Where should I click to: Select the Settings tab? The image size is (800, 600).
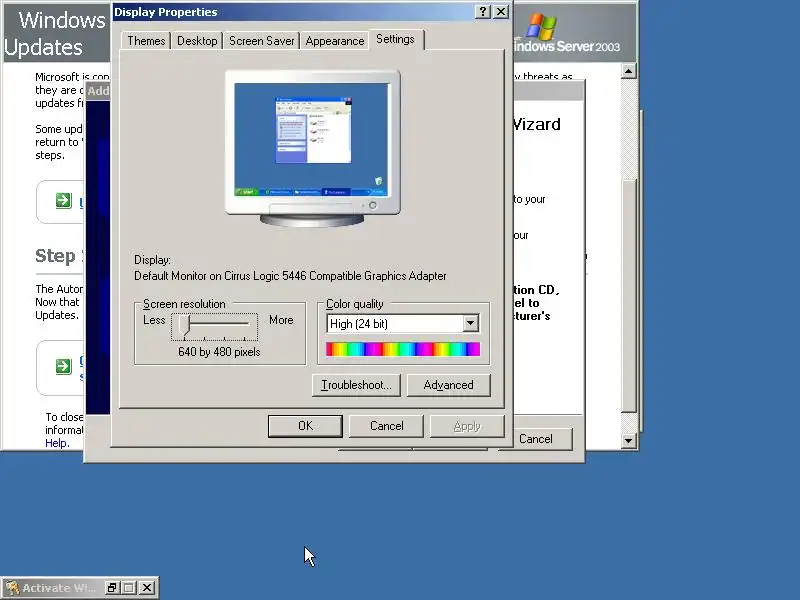point(395,39)
